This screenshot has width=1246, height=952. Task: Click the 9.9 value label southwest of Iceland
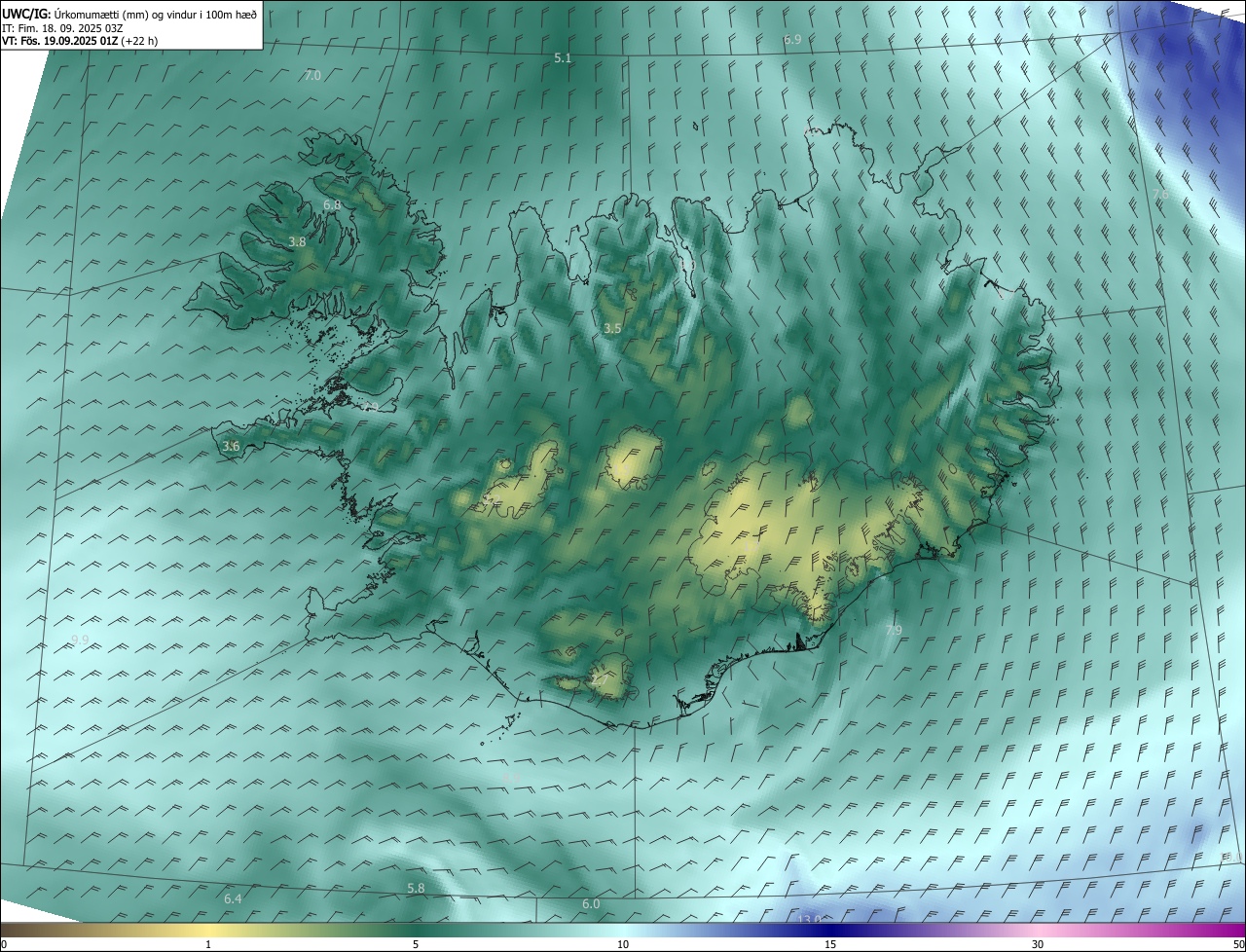point(80,640)
